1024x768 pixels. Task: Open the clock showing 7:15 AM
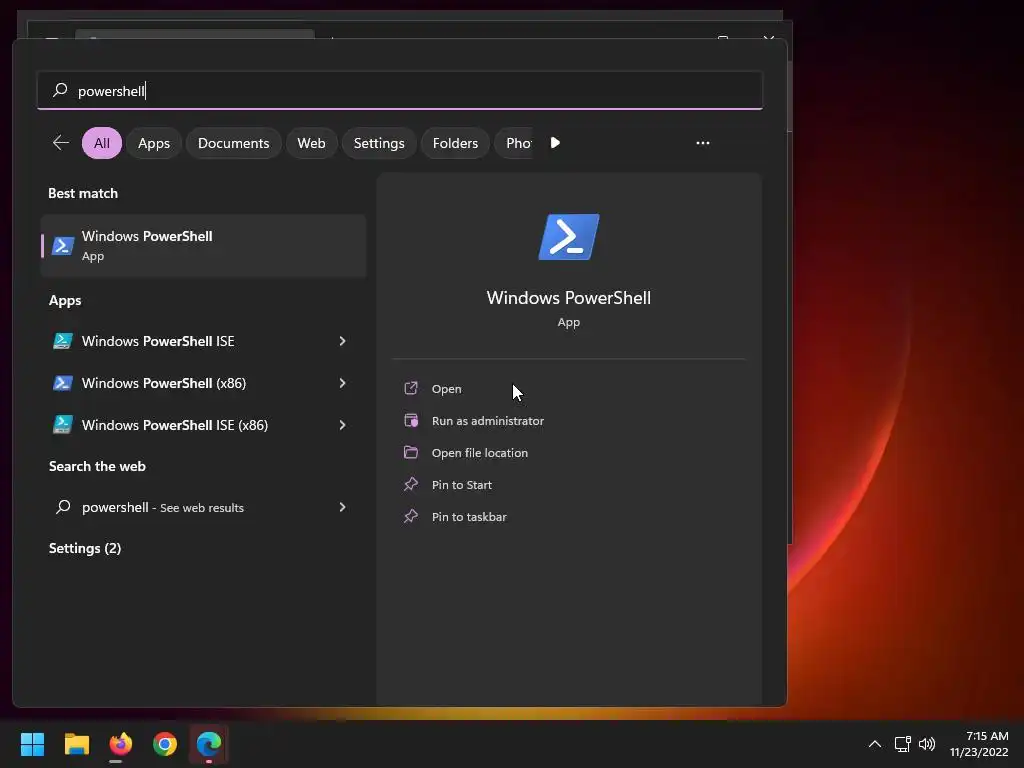(979, 744)
